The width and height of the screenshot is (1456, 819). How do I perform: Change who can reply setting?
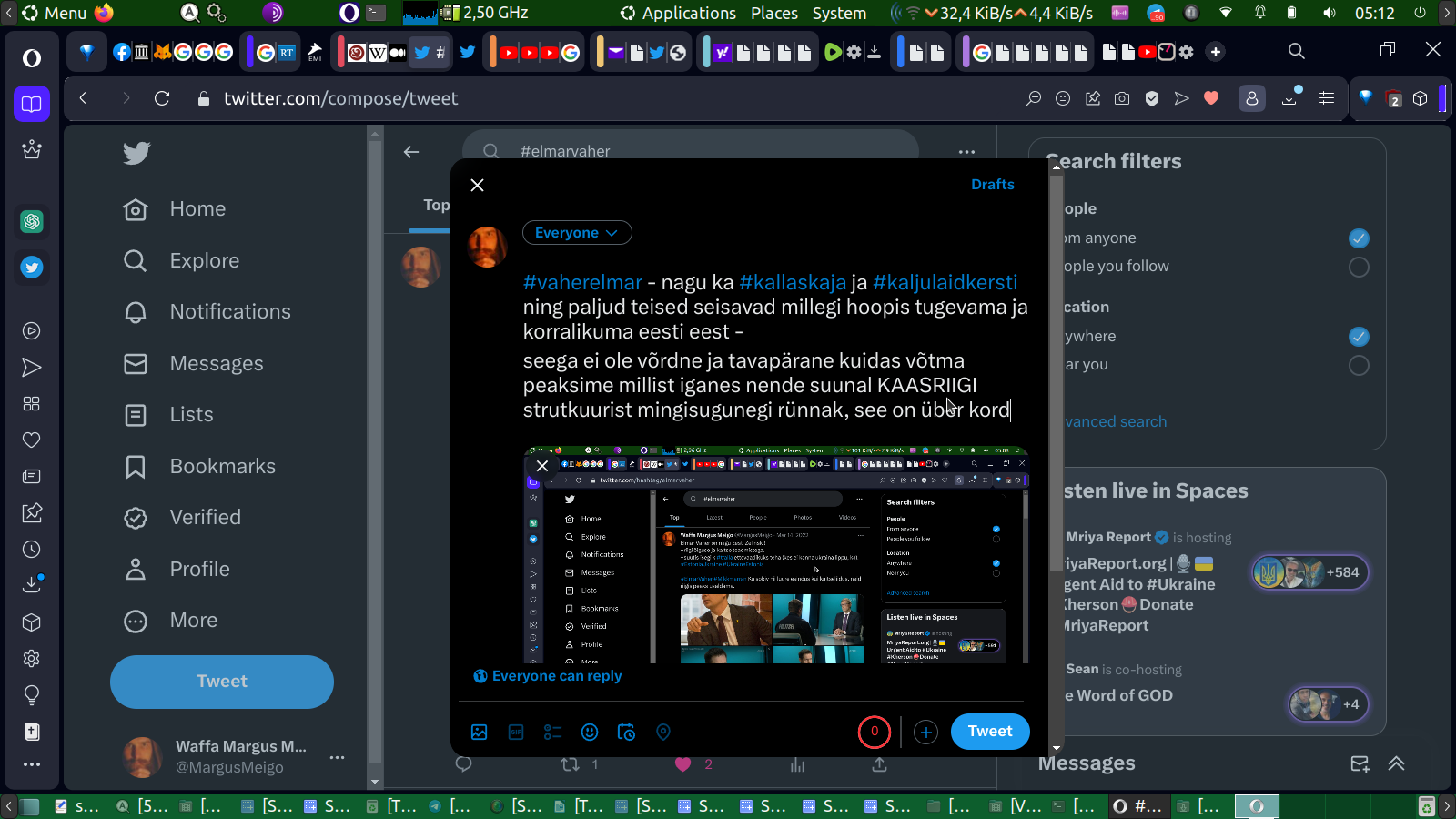pyautogui.click(x=548, y=676)
